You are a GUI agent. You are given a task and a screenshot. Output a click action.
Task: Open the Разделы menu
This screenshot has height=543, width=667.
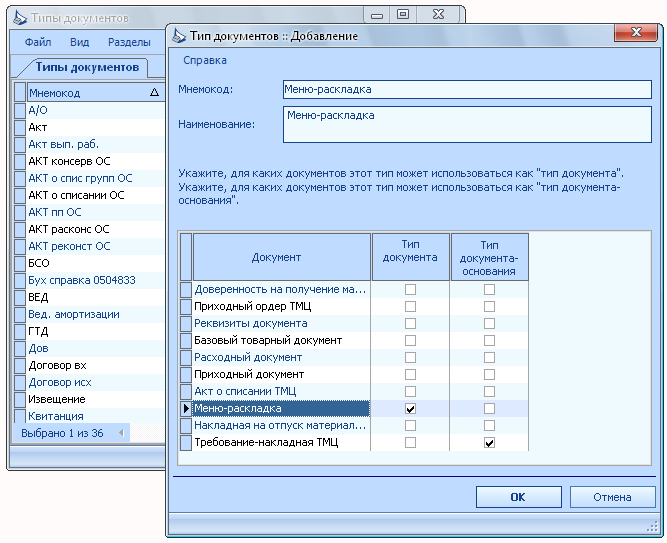(x=129, y=42)
